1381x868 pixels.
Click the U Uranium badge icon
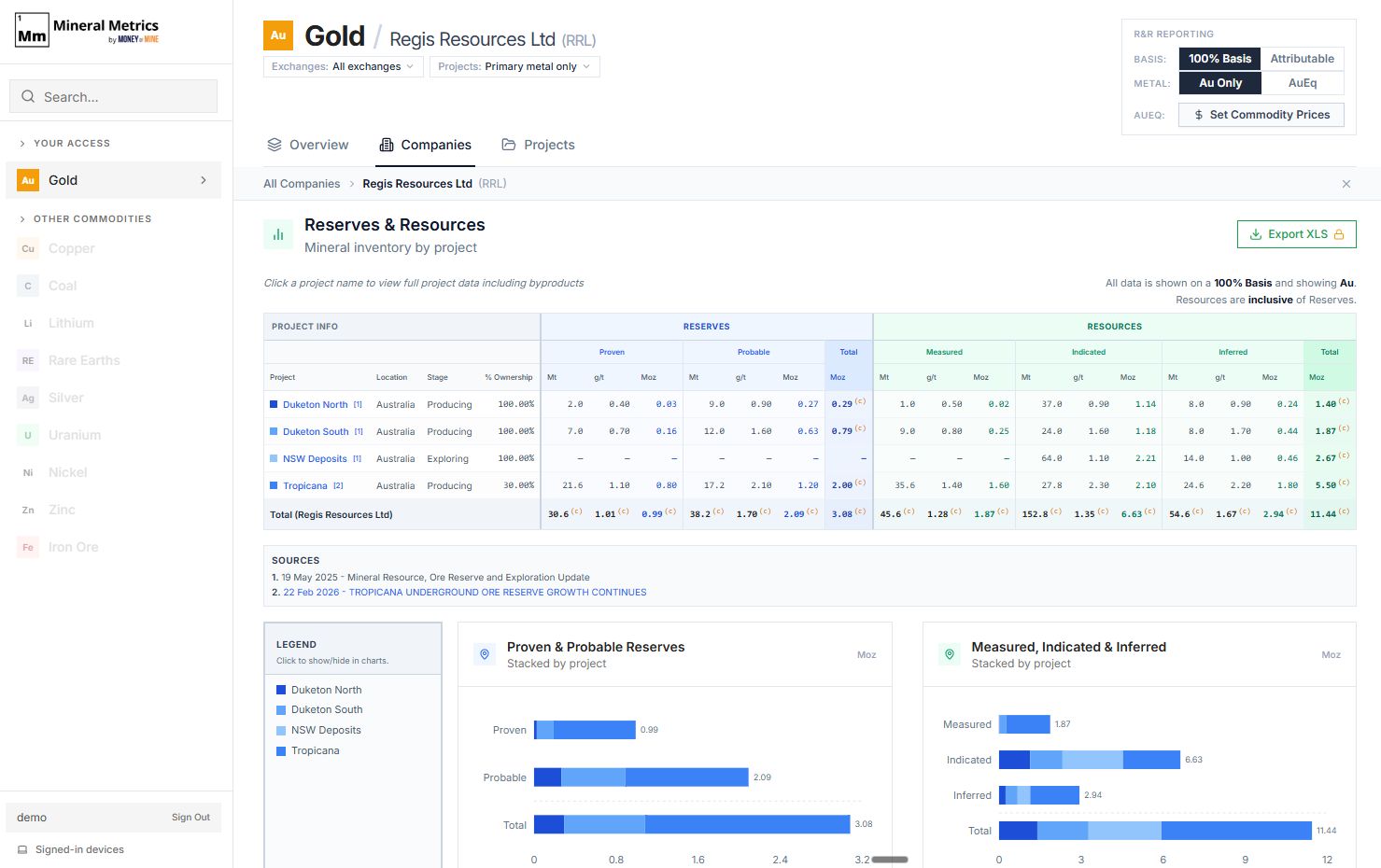[x=28, y=435]
